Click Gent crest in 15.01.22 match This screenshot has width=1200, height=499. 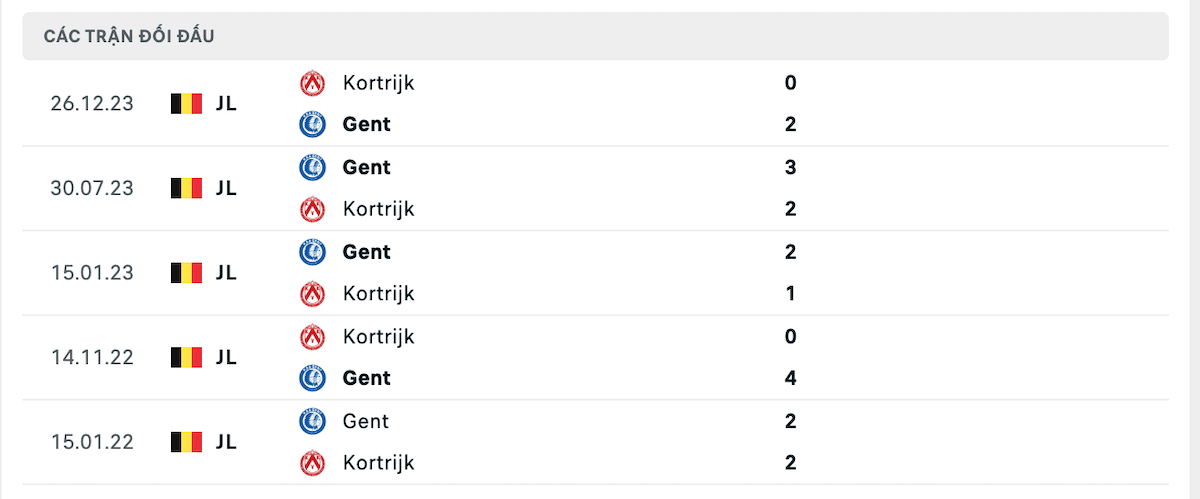(x=313, y=422)
